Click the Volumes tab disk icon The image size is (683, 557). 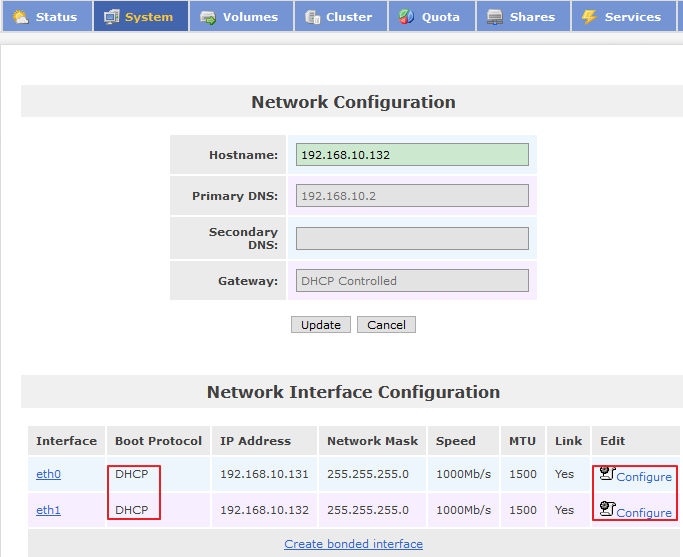pos(208,17)
